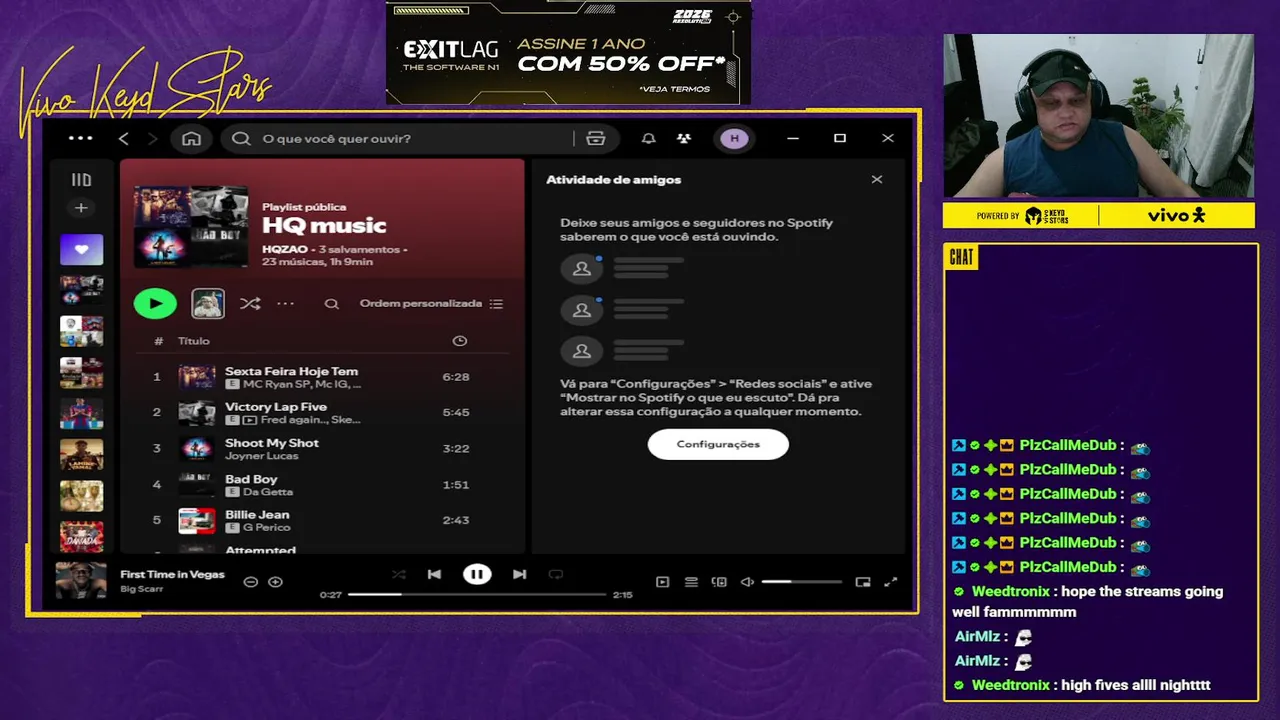
Task: Click the playlist preview thumbnail next to play
Action: click(208, 303)
